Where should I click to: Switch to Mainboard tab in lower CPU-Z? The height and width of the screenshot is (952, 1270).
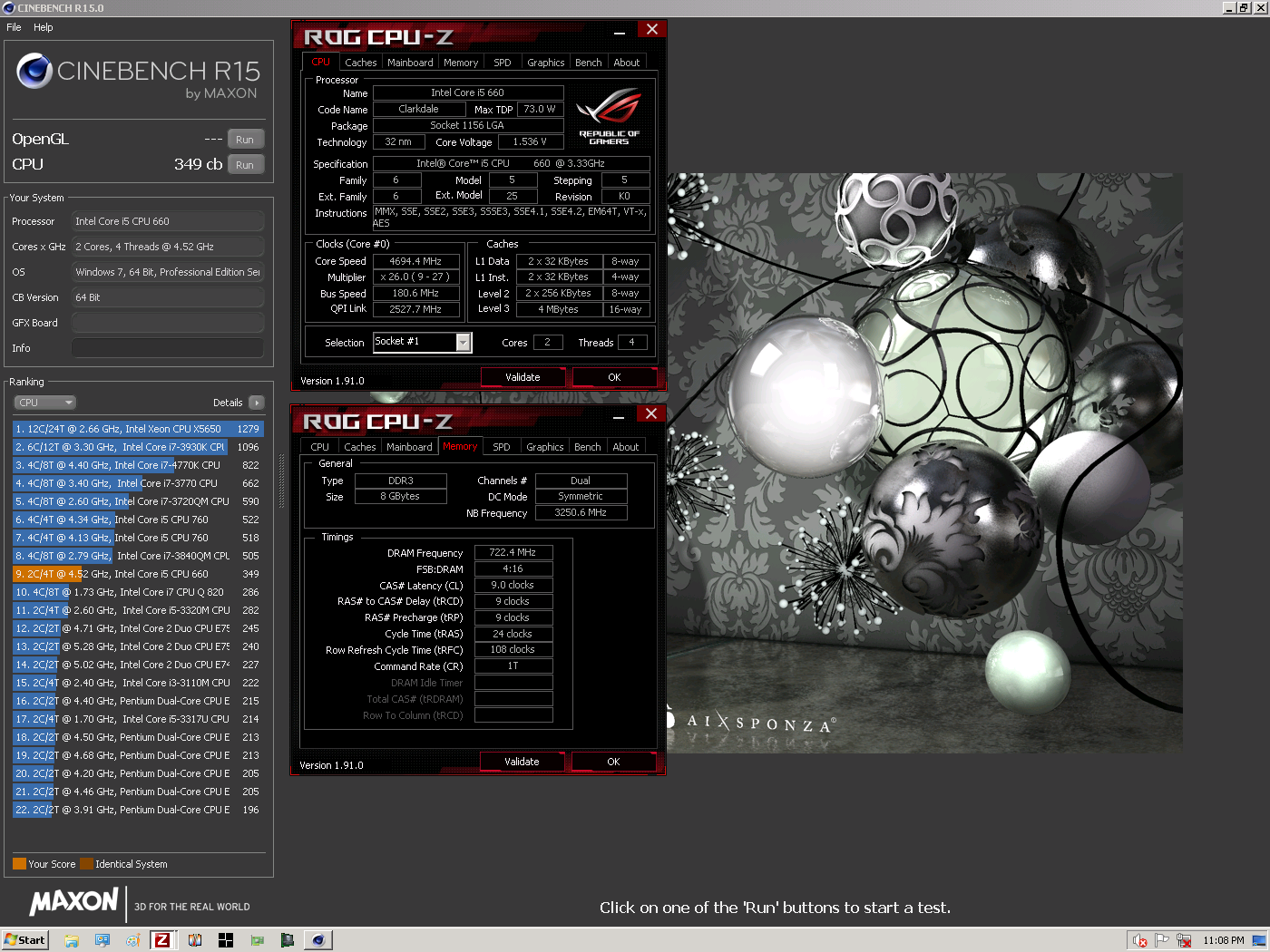409,447
